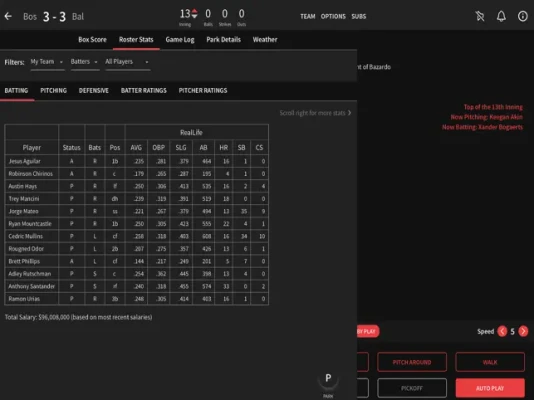534x400 pixels.
Task: Select player Ramon Urias
Action: (x=24, y=299)
